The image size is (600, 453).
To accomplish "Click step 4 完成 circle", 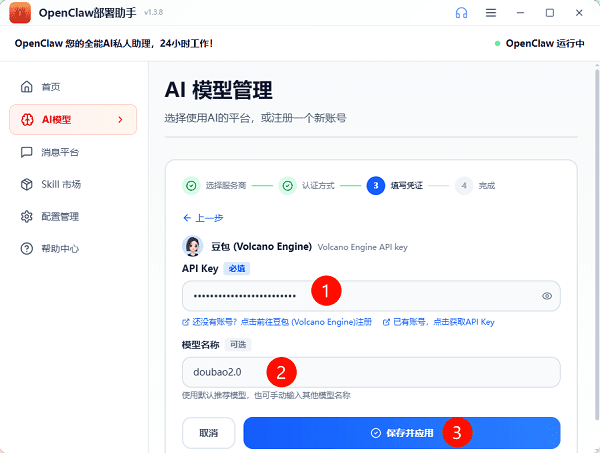I will pyautogui.click(x=464, y=186).
